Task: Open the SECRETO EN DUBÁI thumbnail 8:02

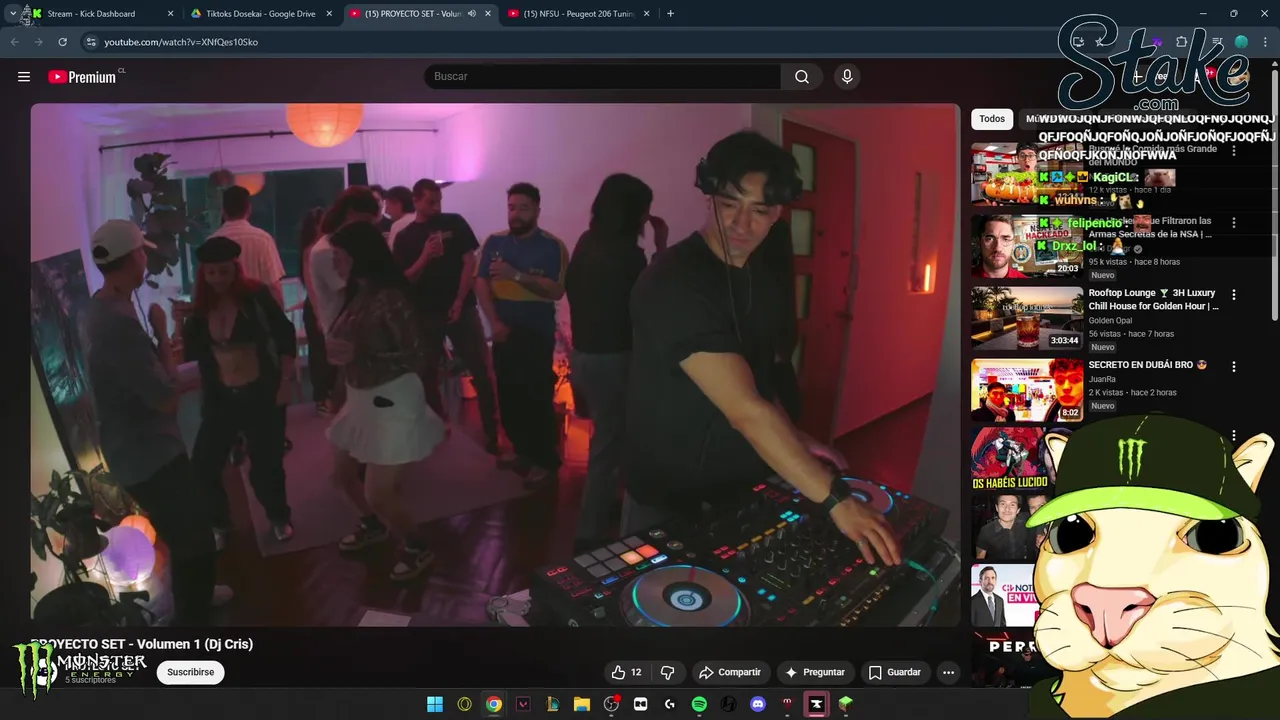Action: (x=1027, y=390)
